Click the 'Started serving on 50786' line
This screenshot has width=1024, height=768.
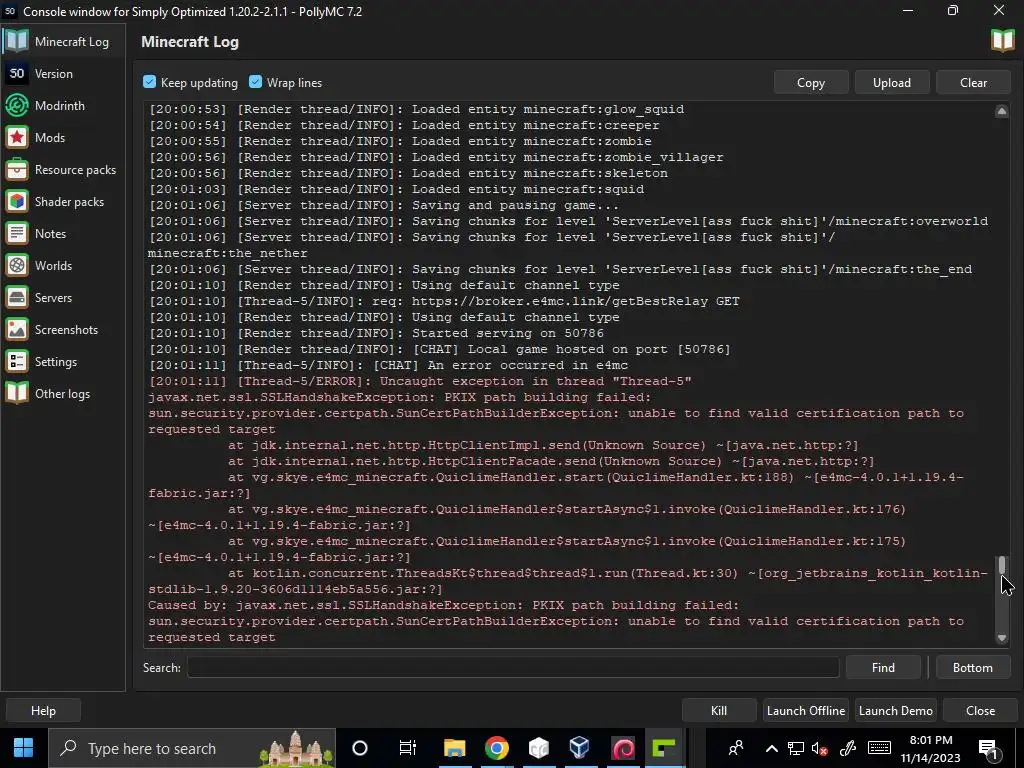pyautogui.click(x=377, y=333)
